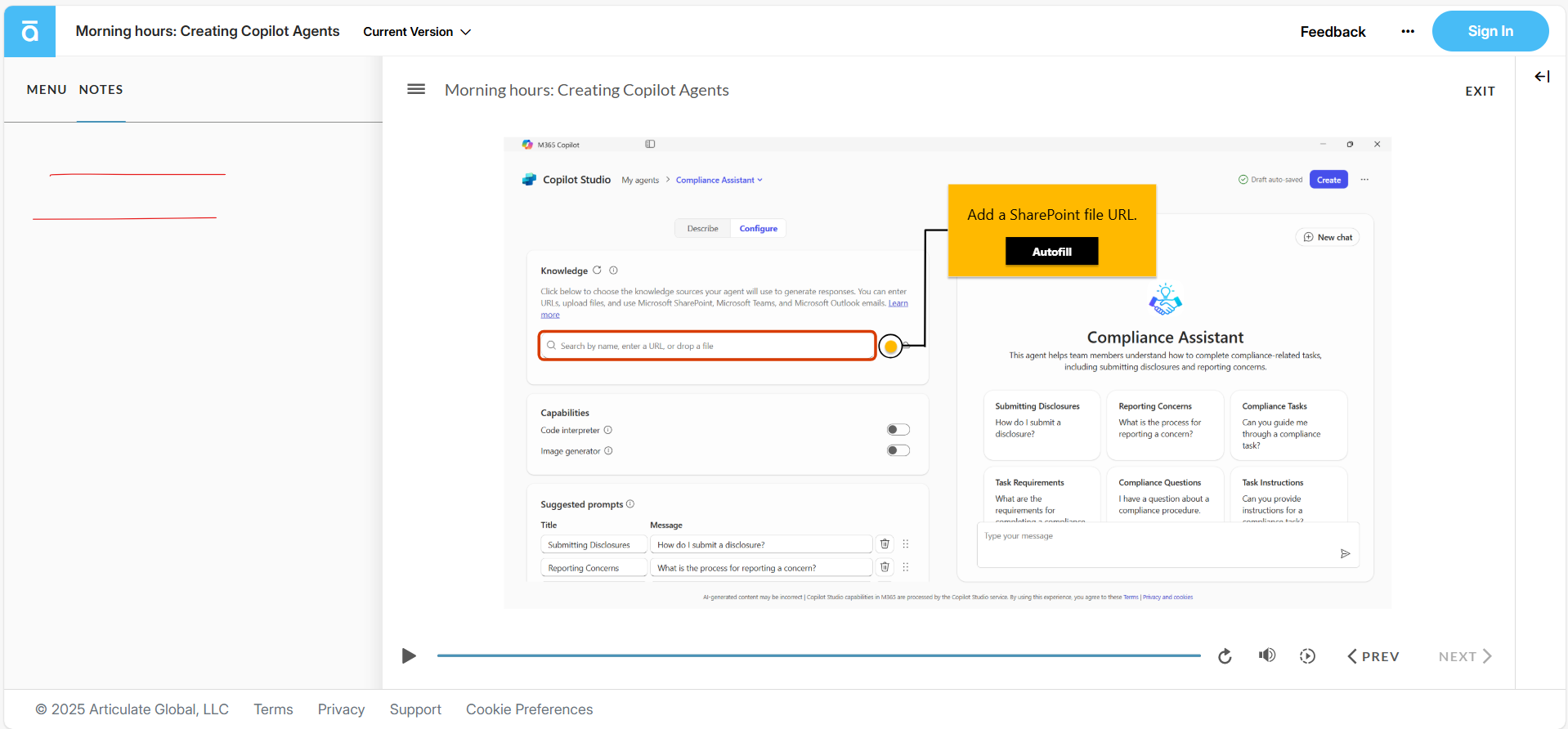This screenshot has width=1568, height=729.
Task: Delete the Submitting Disclosures prompt row
Action: (x=885, y=544)
